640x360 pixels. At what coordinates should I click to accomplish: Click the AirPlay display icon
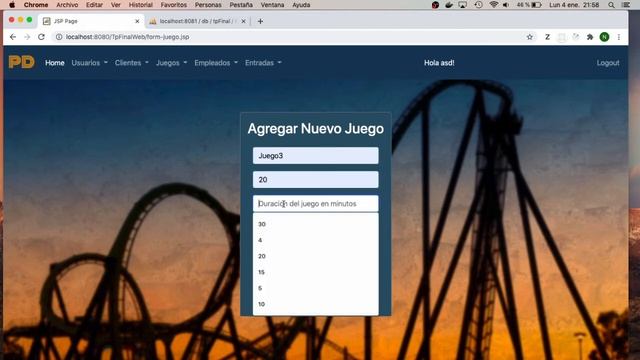462,5
